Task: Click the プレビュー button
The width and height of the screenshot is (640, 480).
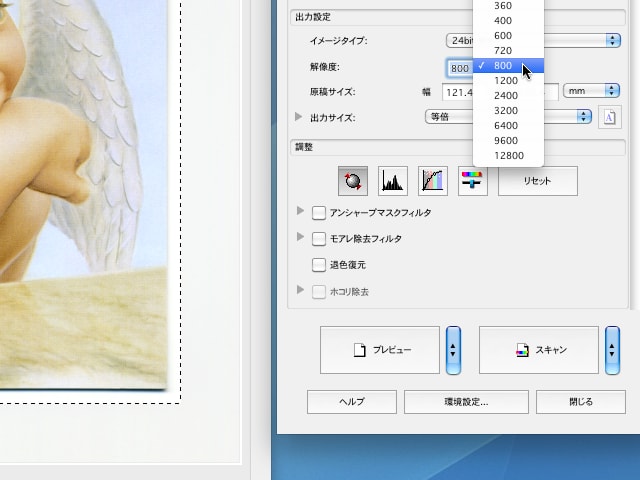Action: click(380, 350)
